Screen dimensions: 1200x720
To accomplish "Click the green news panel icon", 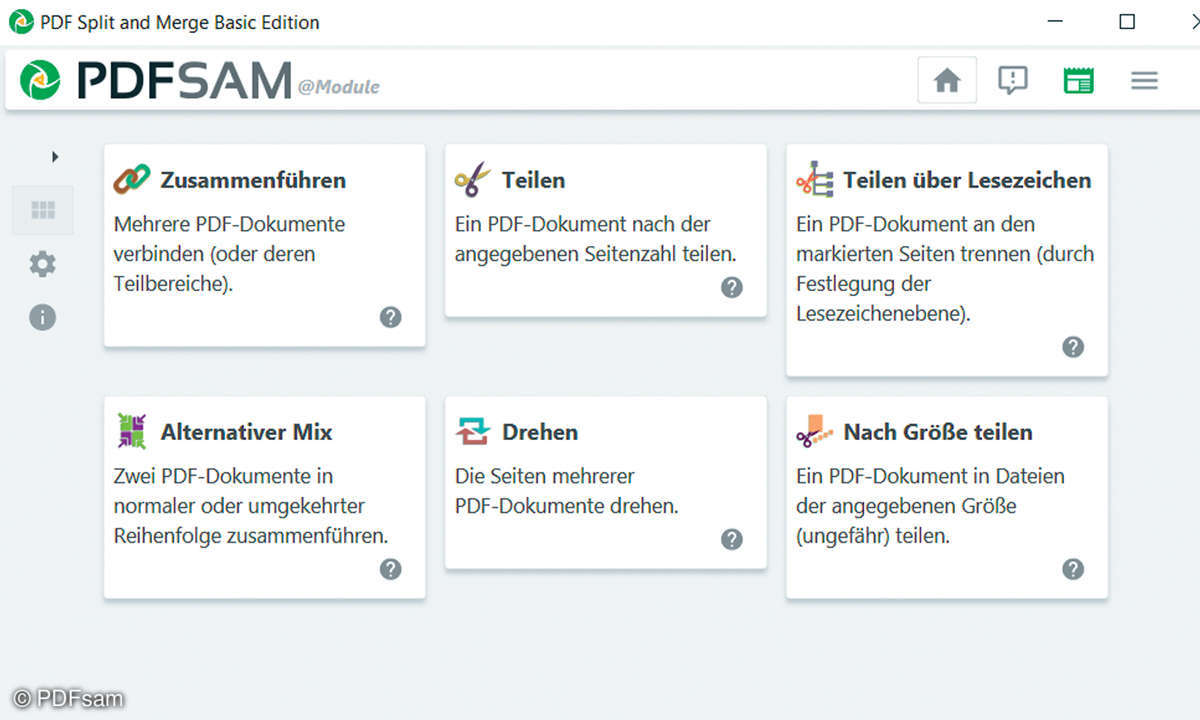I will [1078, 81].
